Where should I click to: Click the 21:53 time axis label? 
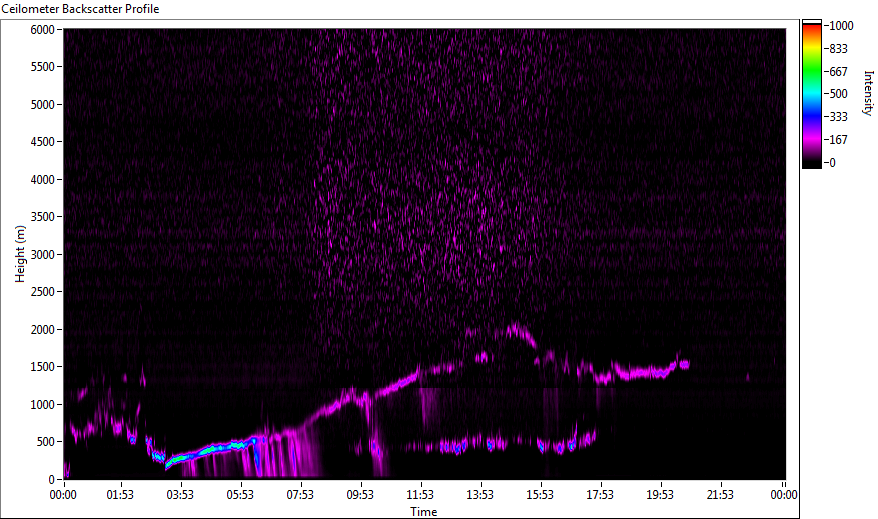coord(720,494)
